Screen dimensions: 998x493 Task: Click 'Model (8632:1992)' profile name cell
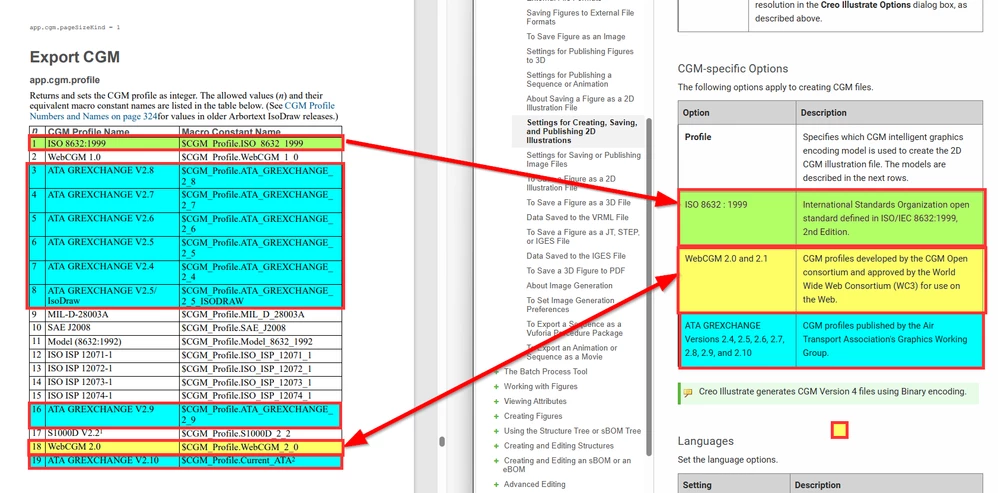pos(112,342)
